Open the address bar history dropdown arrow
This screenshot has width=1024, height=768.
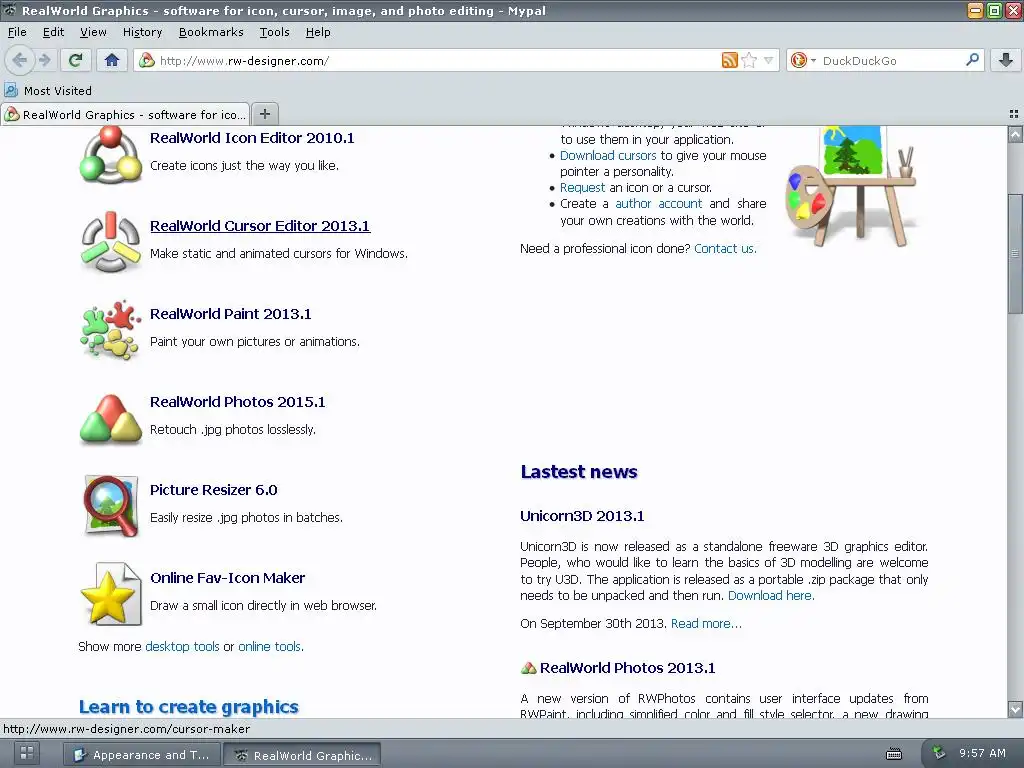point(768,60)
